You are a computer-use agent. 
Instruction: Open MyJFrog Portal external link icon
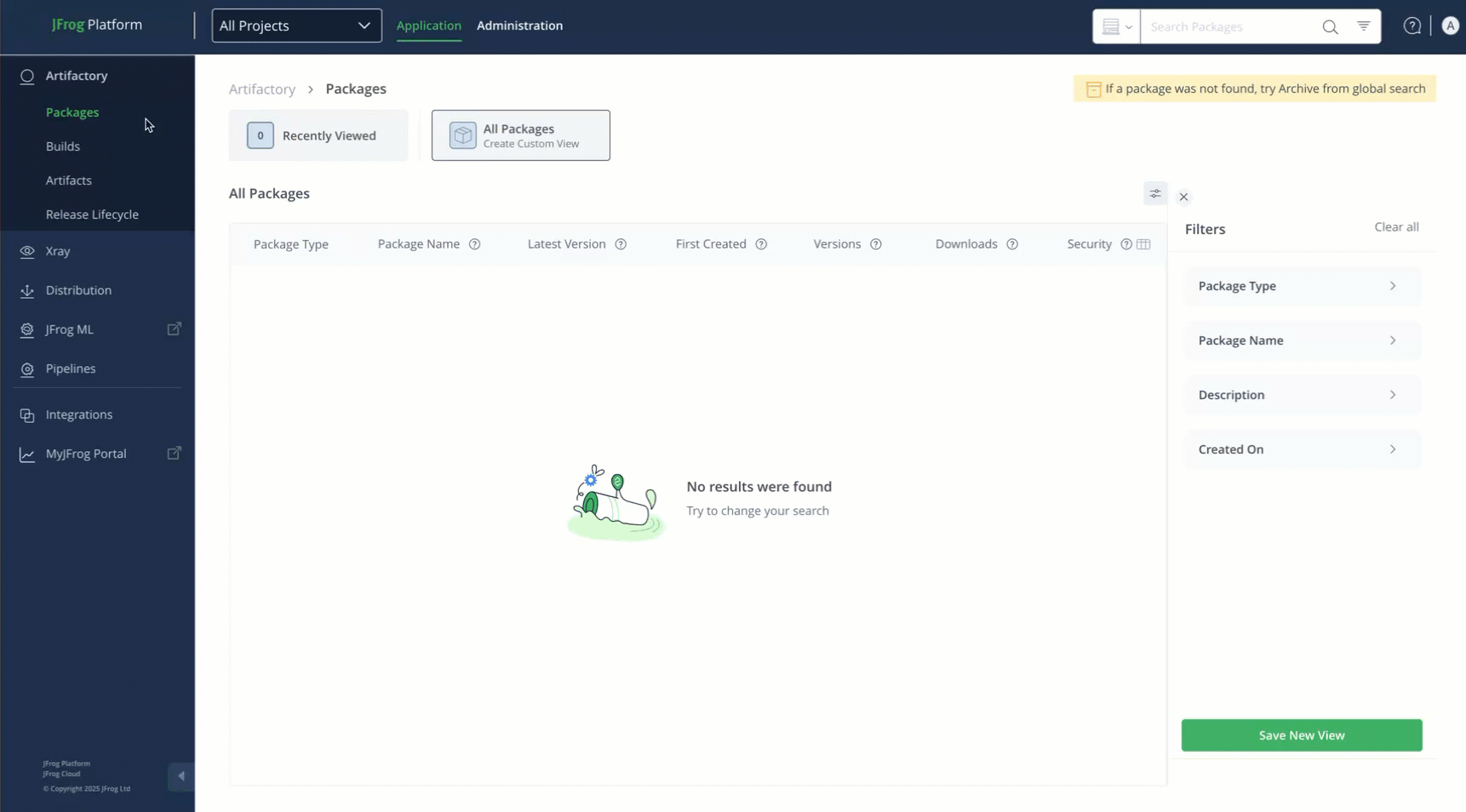pyautogui.click(x=174, y=454)
